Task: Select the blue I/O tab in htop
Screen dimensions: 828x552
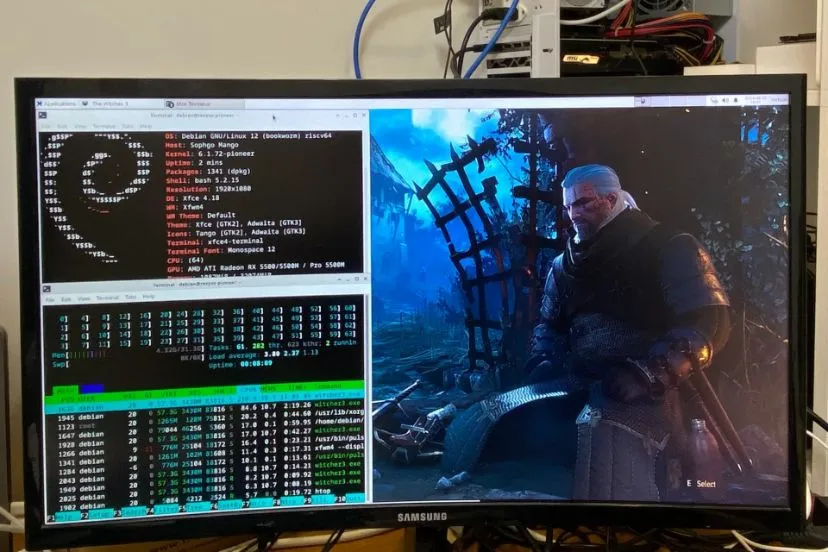Action: coord(92,389)
